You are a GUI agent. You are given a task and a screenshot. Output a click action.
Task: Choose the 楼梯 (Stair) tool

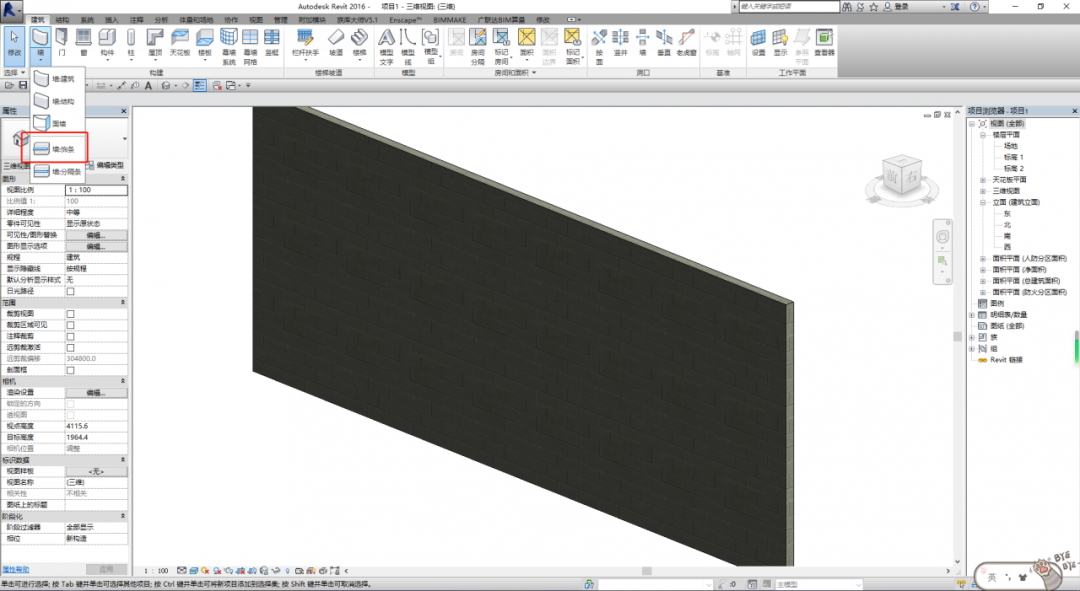click(x=359, y=43)
